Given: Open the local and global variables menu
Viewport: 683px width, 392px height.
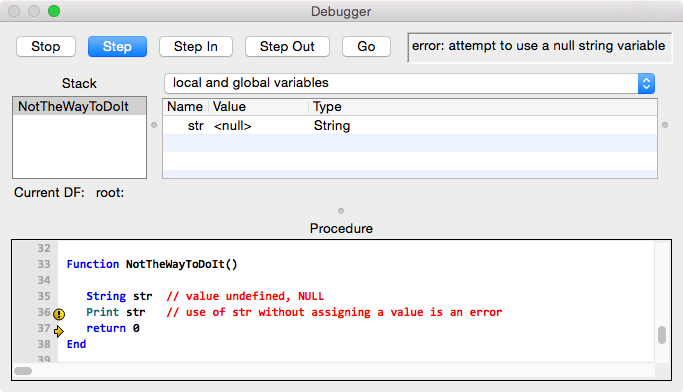Looking at the screenshot, I should pyautogui.click(x=409, y=83).
